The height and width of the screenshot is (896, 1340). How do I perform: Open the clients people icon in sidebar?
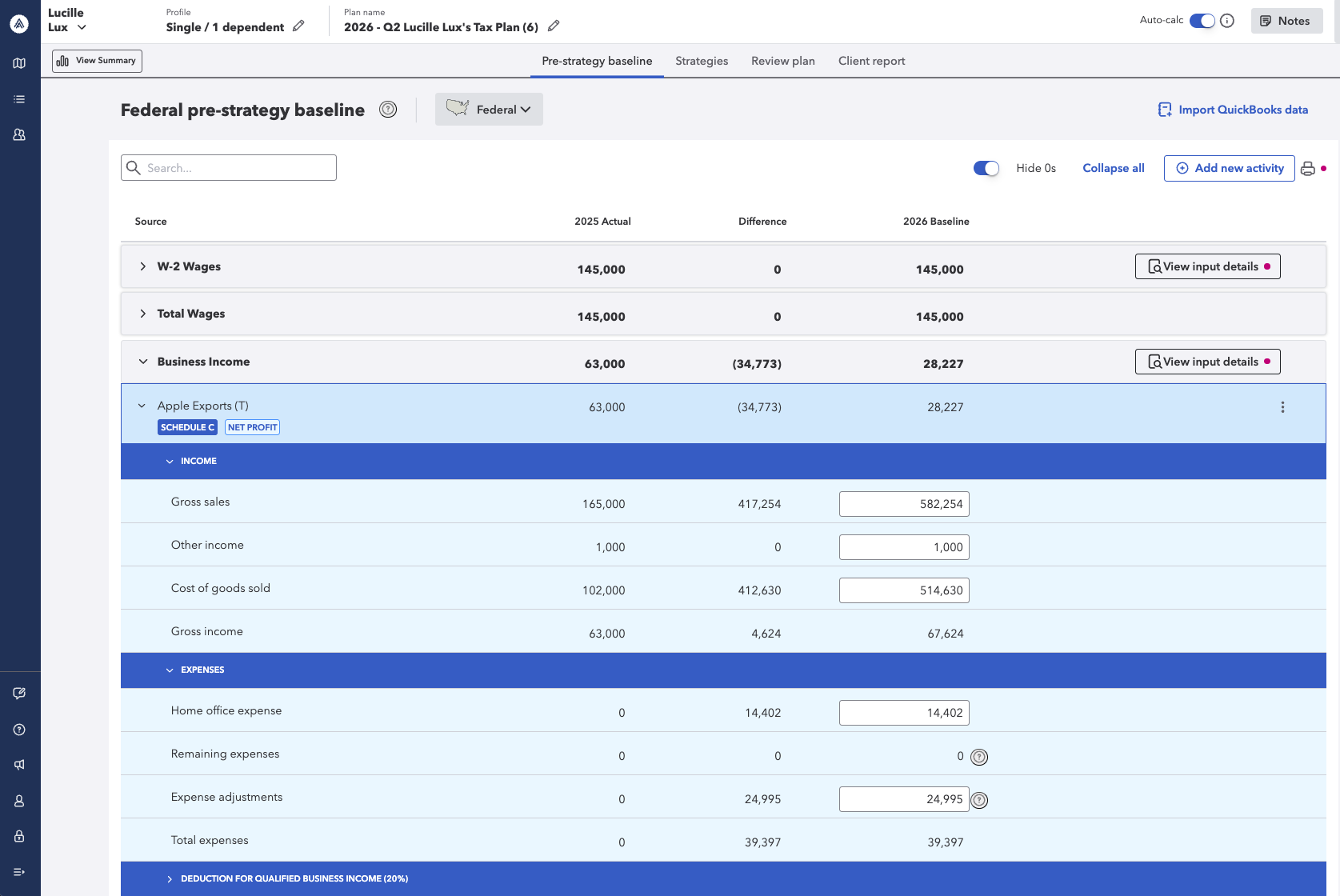tap(19, 135)
